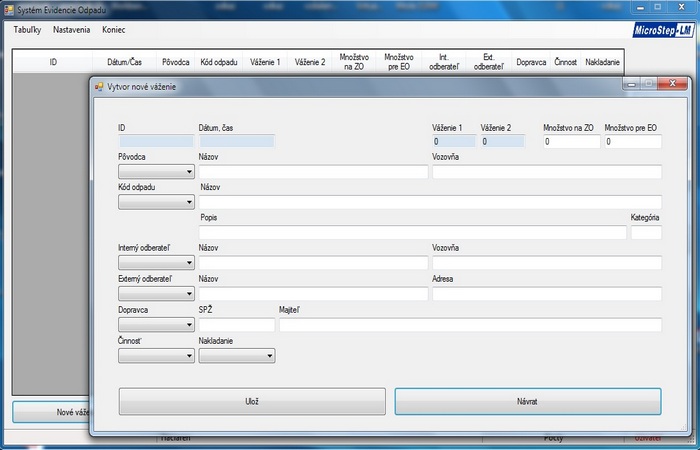Expand the Pôvodca dropdown
Image resolution: width=700 pixels, height=450 pixels.
156,171
